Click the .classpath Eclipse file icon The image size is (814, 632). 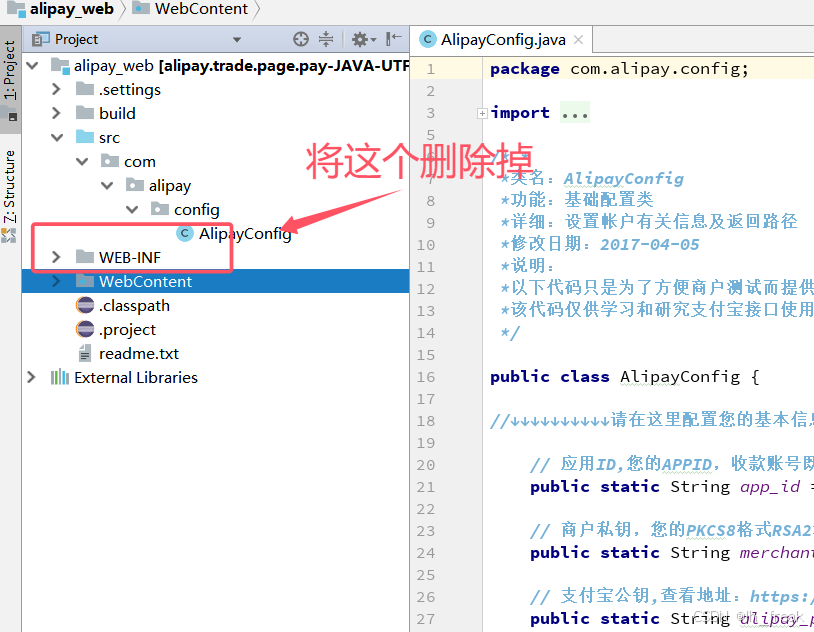85,305
